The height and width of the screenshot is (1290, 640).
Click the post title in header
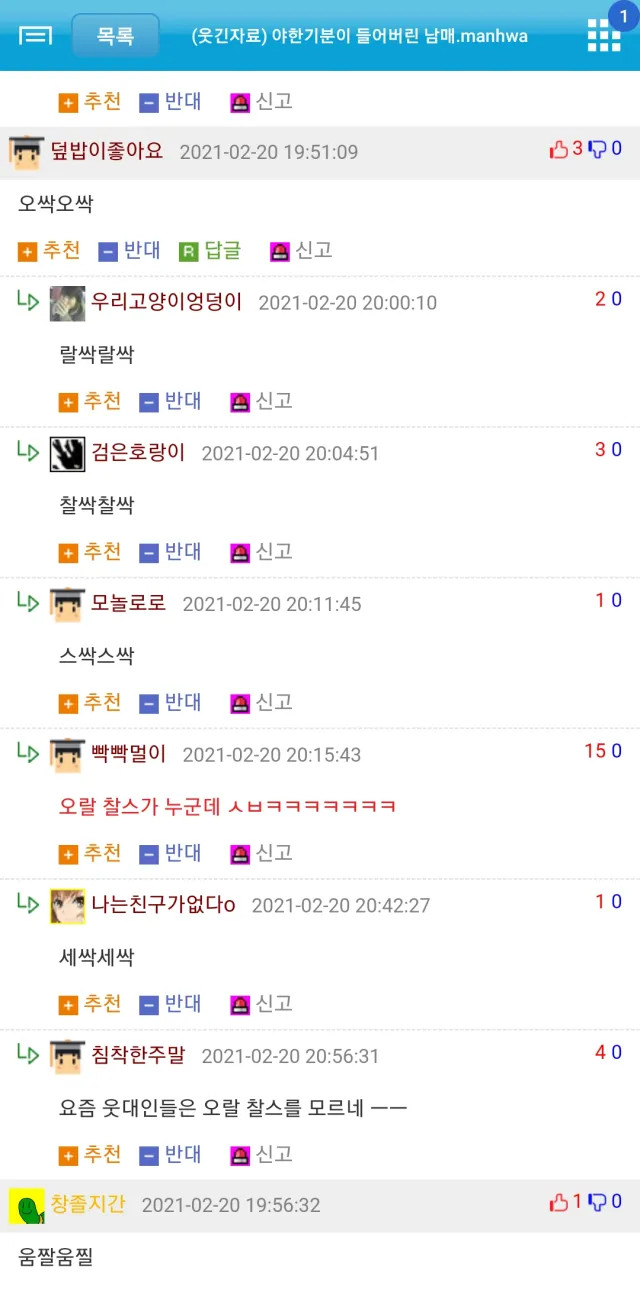click(x=360, y=36)
